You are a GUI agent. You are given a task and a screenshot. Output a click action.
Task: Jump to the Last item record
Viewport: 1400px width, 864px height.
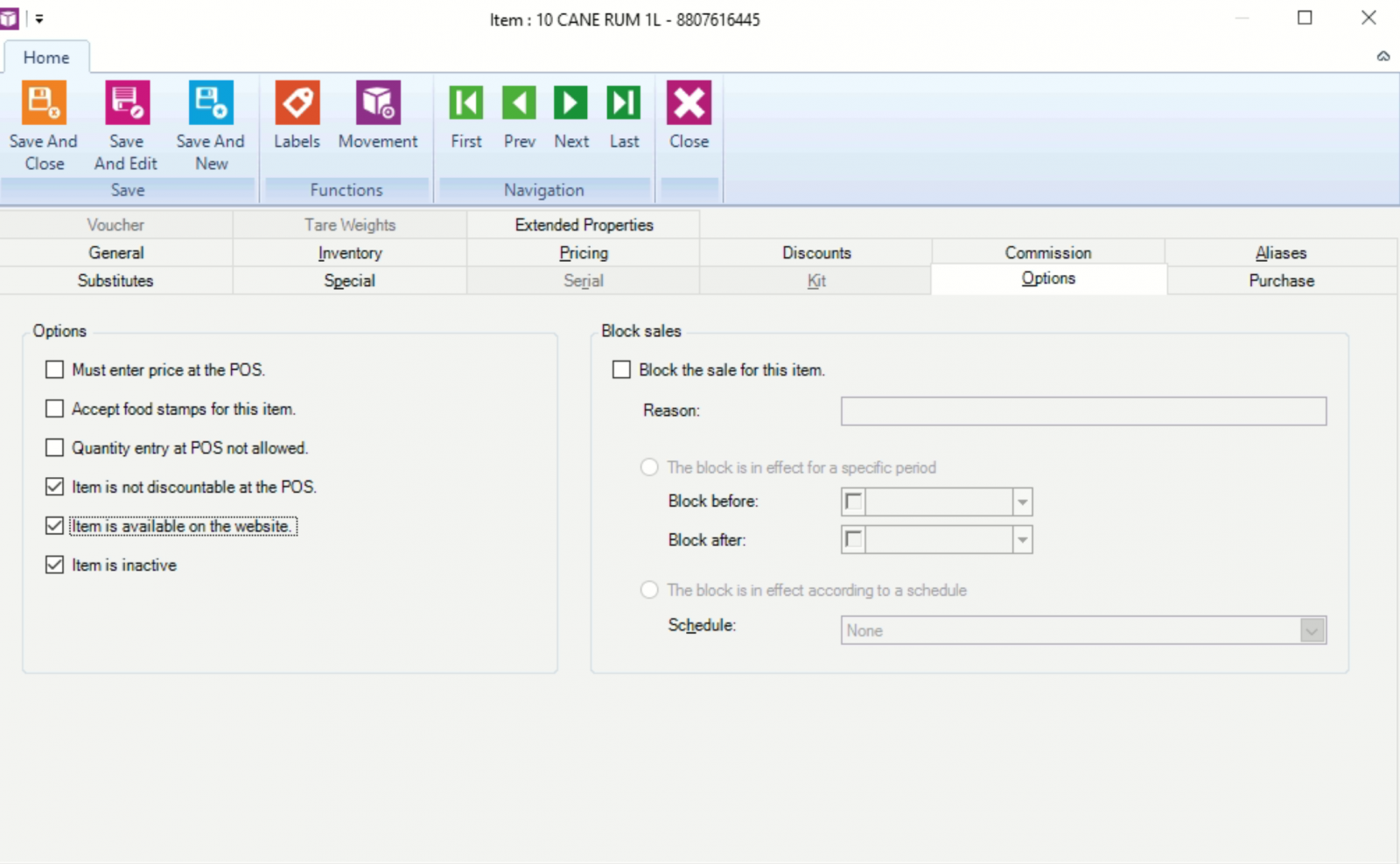624,103
